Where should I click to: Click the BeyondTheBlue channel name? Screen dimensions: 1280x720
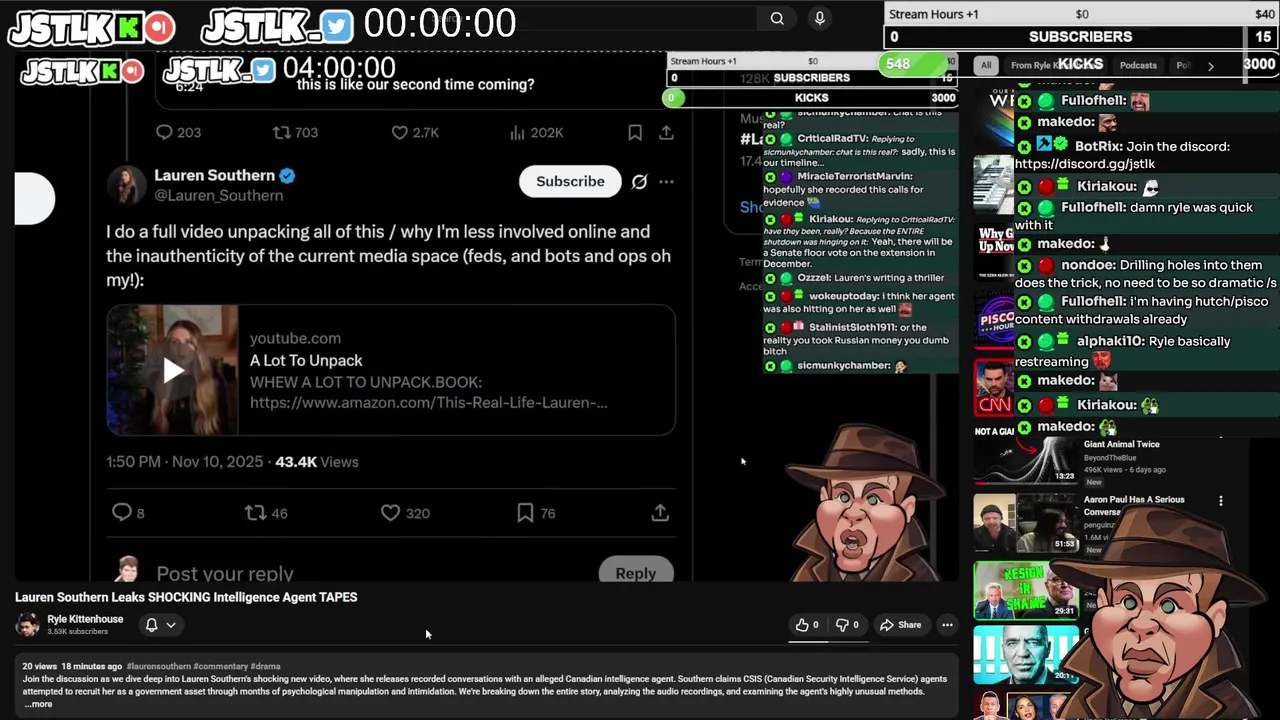(1109, 457)
